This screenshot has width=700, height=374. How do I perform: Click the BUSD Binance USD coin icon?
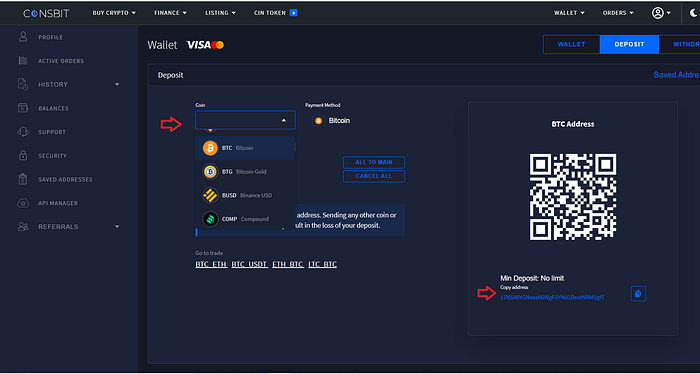coord(210,195)
